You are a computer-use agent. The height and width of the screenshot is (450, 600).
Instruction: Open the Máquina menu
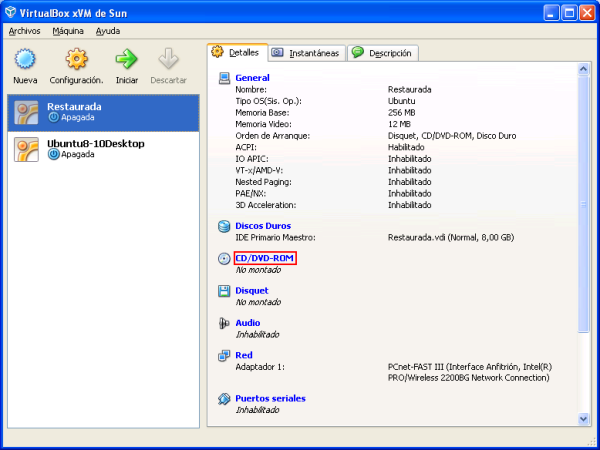(68, 31)
